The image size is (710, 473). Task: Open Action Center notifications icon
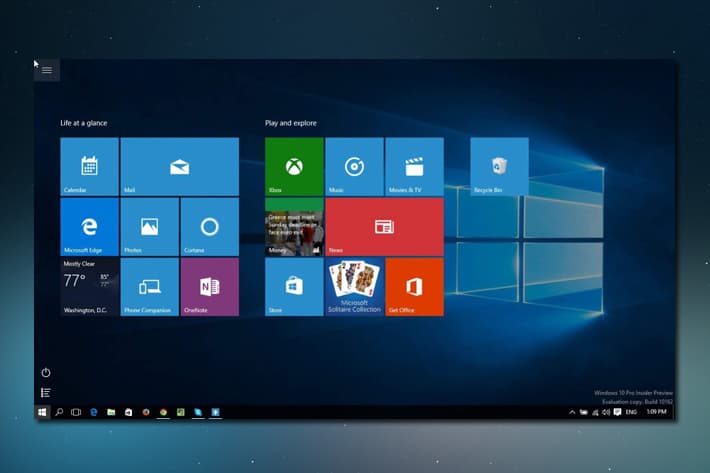[x=617, y=412]
